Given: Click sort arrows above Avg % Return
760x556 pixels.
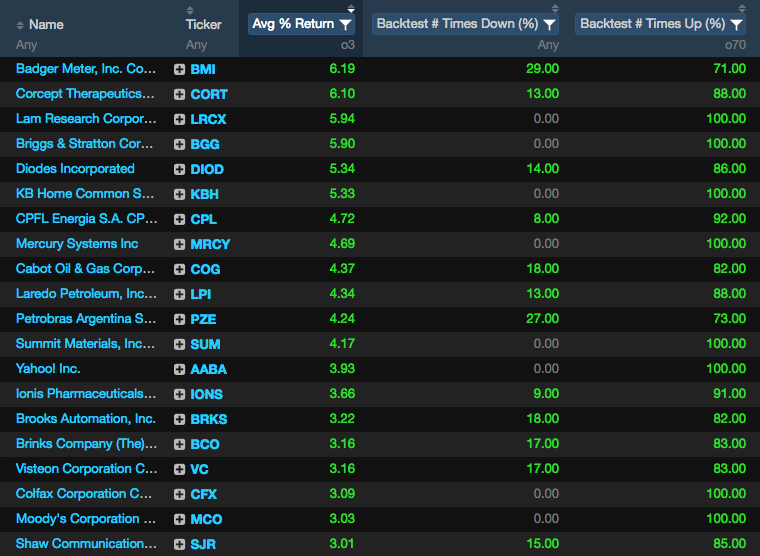Looking at the screenshot, I should (351, 8).
